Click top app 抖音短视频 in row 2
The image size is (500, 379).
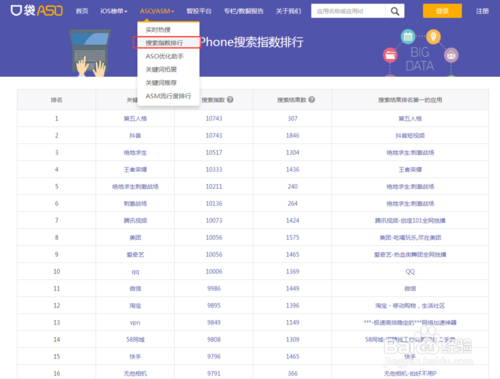click(x=410, y=135)
